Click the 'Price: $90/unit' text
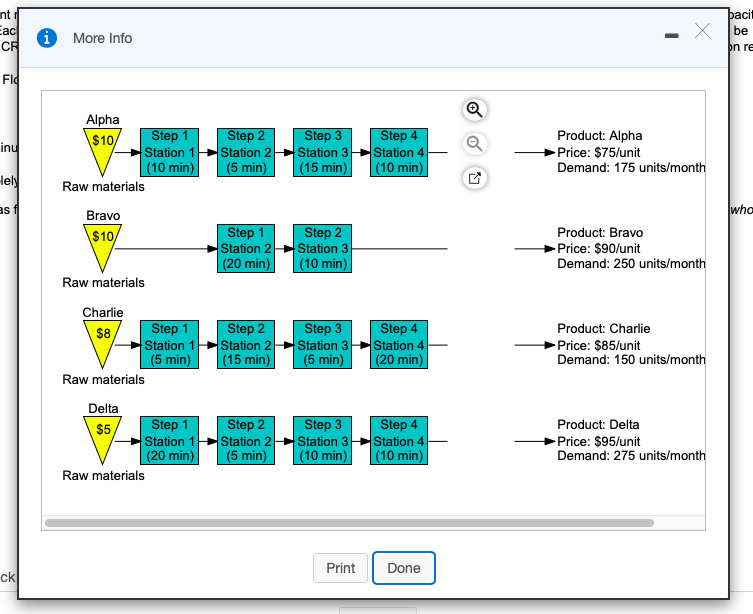Screen dimensions: 753x614 click(x=598, y=249)
